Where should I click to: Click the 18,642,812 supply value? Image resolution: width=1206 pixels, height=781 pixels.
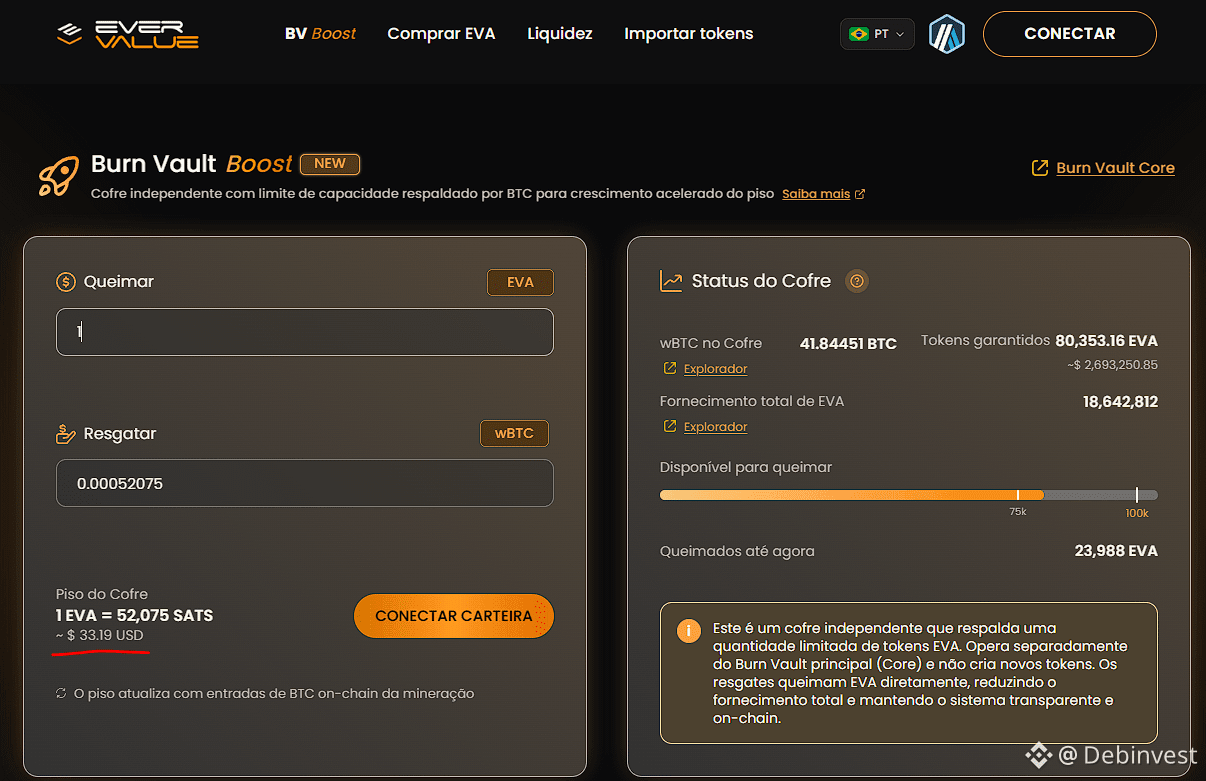pos(1120,402)
